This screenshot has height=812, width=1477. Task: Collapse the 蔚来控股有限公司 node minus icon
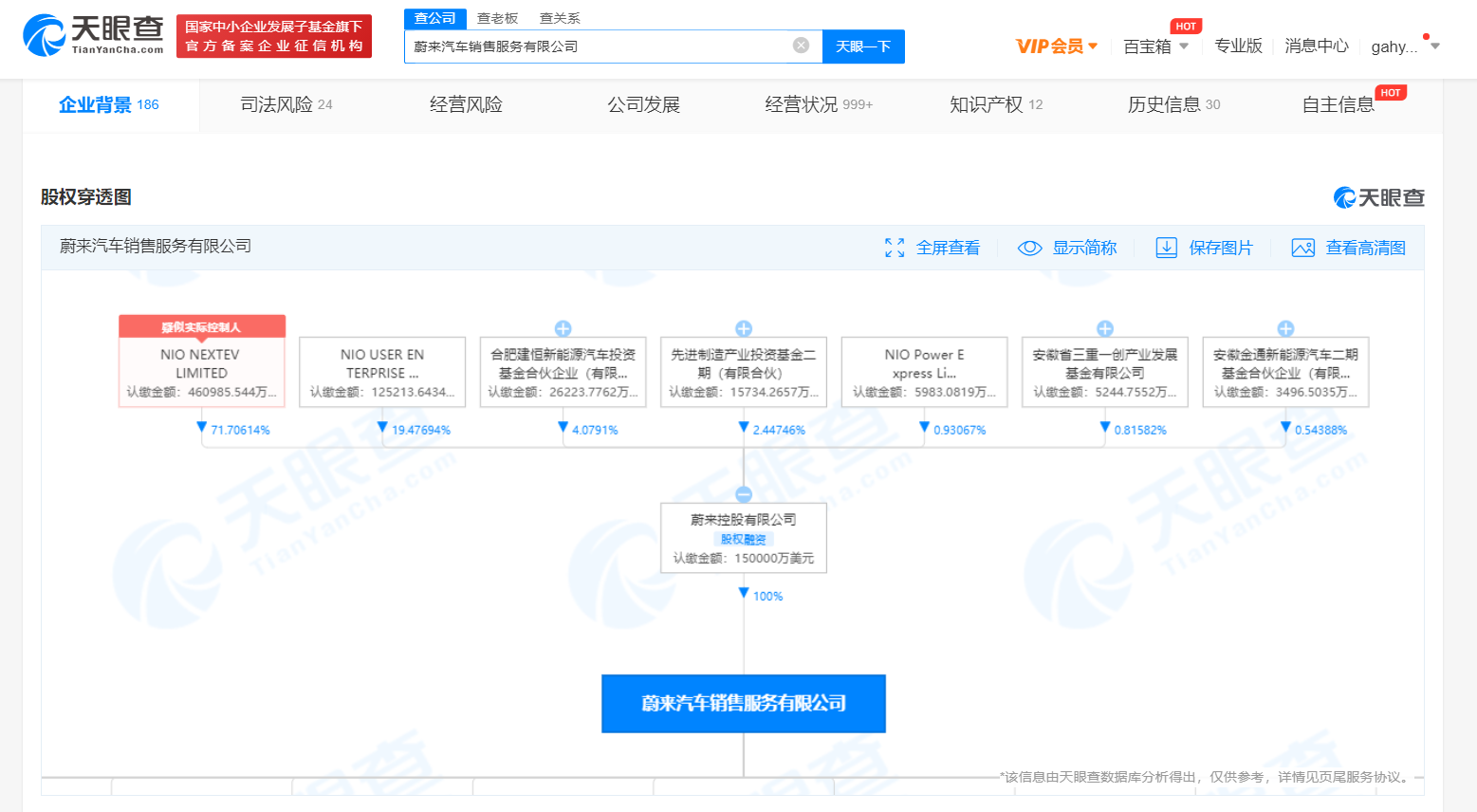744,494
